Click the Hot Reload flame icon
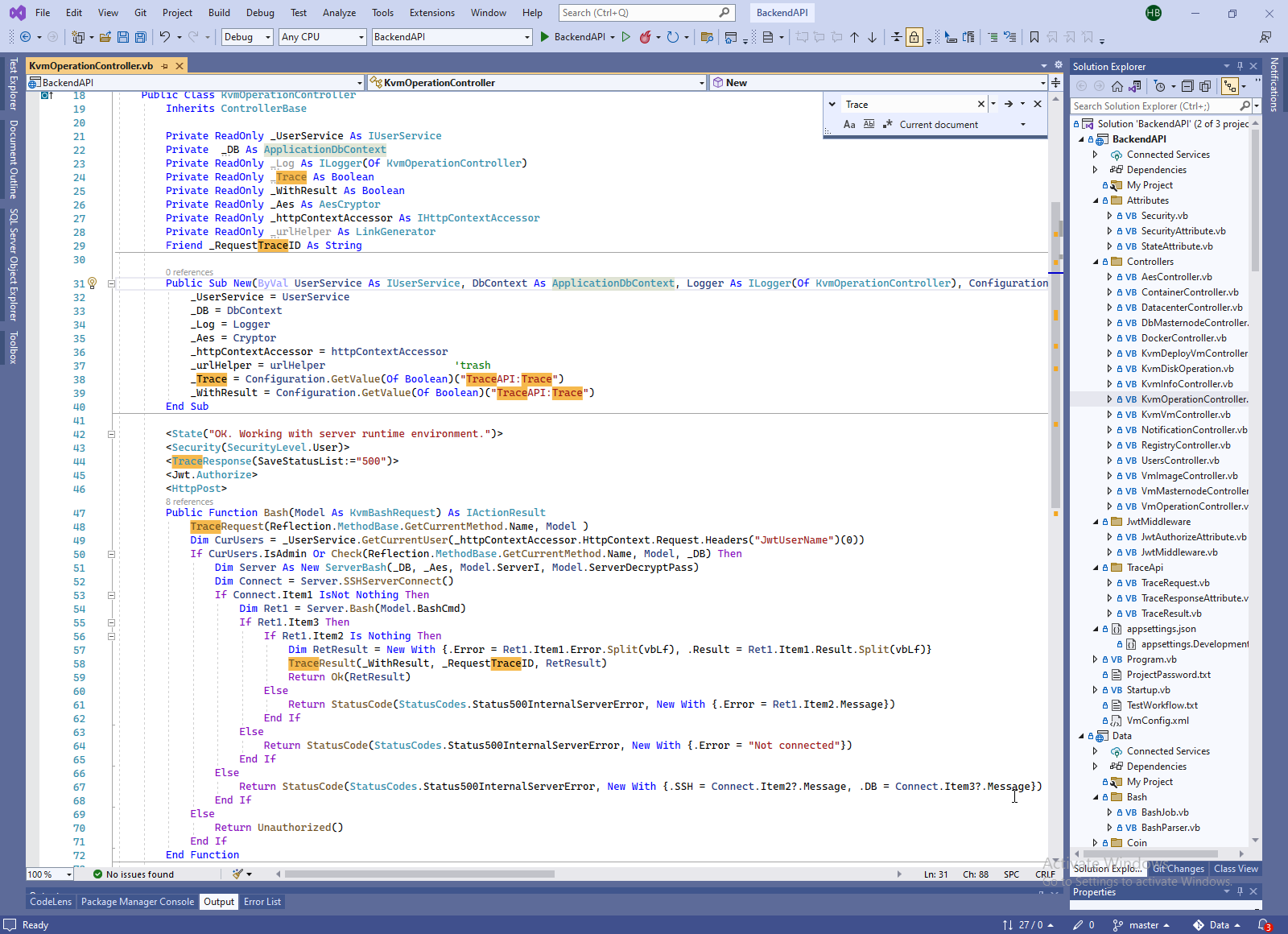The image size is (1288, 934). pos(645,37)
